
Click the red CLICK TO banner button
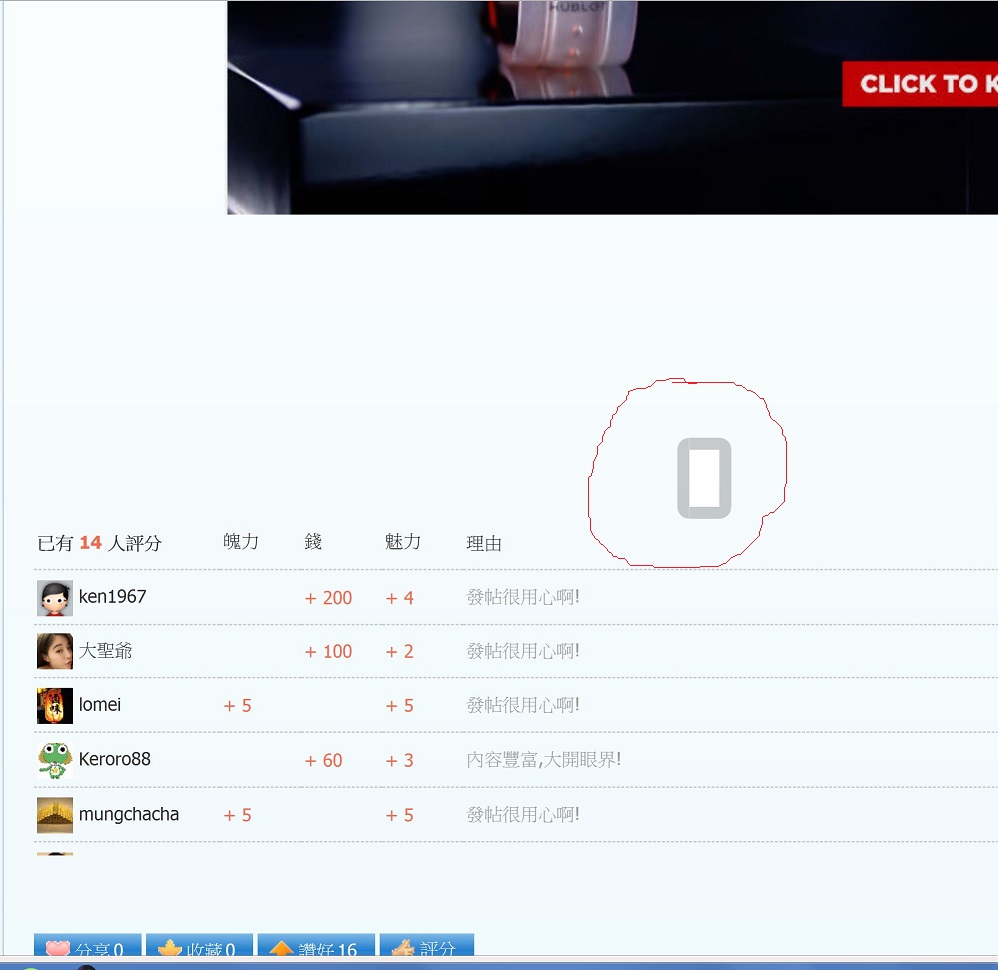(920, 84)
